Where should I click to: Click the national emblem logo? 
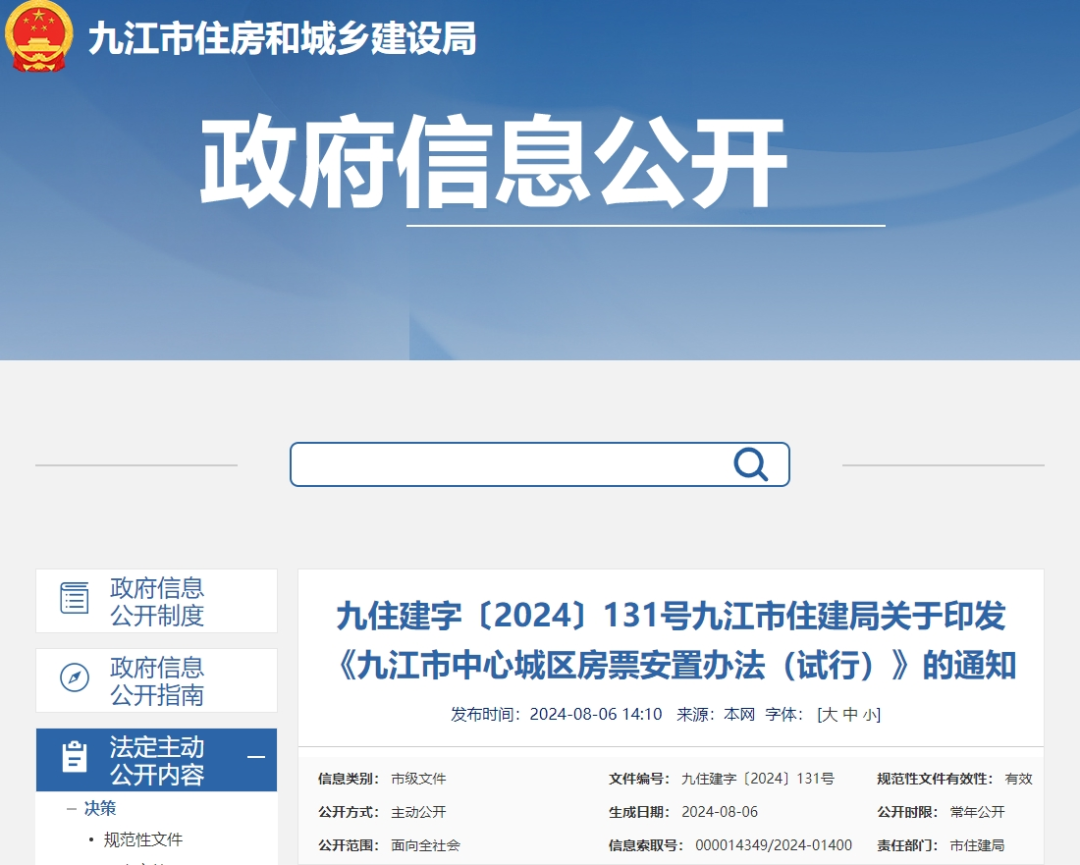[x=39, y=37]
